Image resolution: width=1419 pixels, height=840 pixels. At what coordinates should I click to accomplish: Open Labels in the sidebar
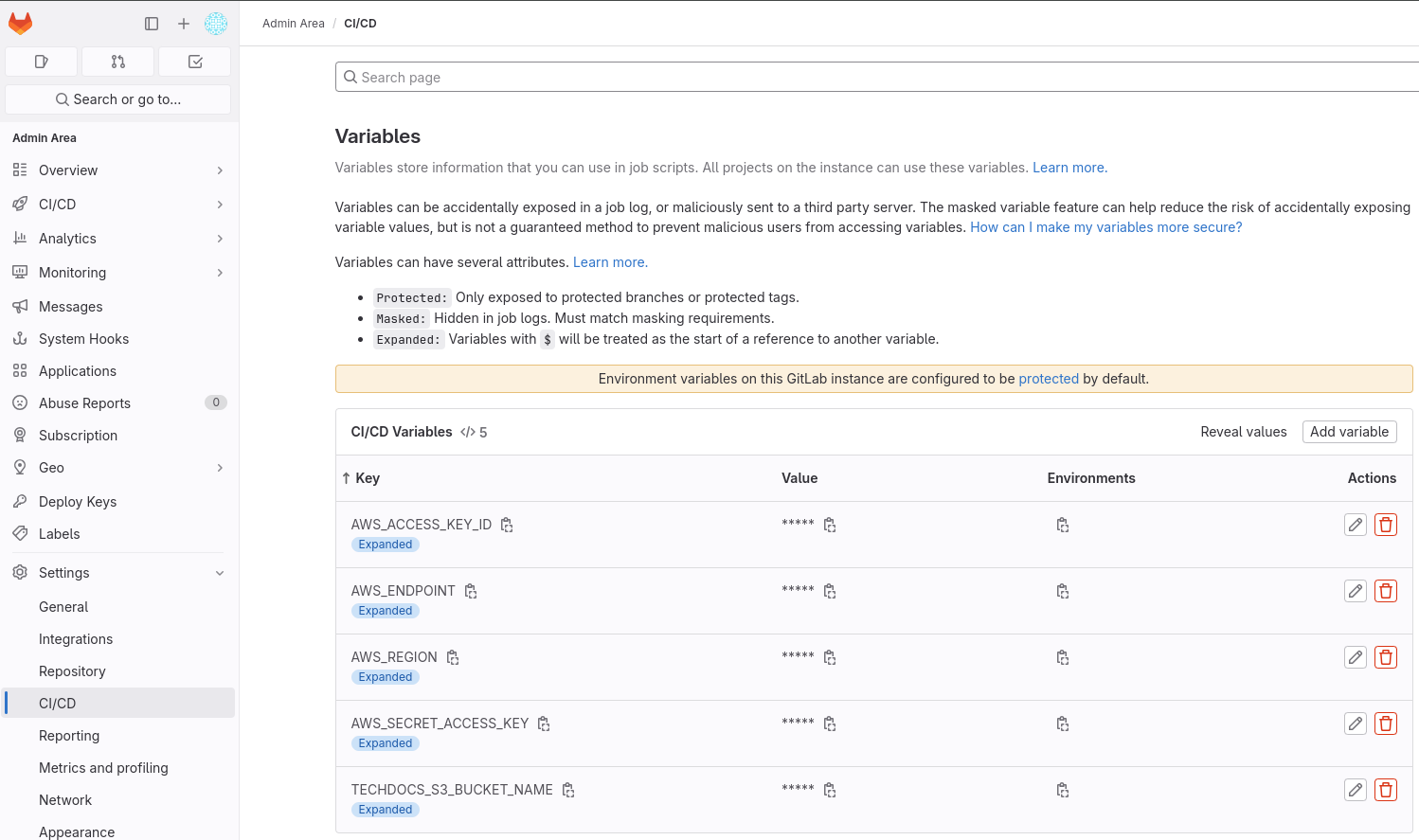tap(119, 534)
